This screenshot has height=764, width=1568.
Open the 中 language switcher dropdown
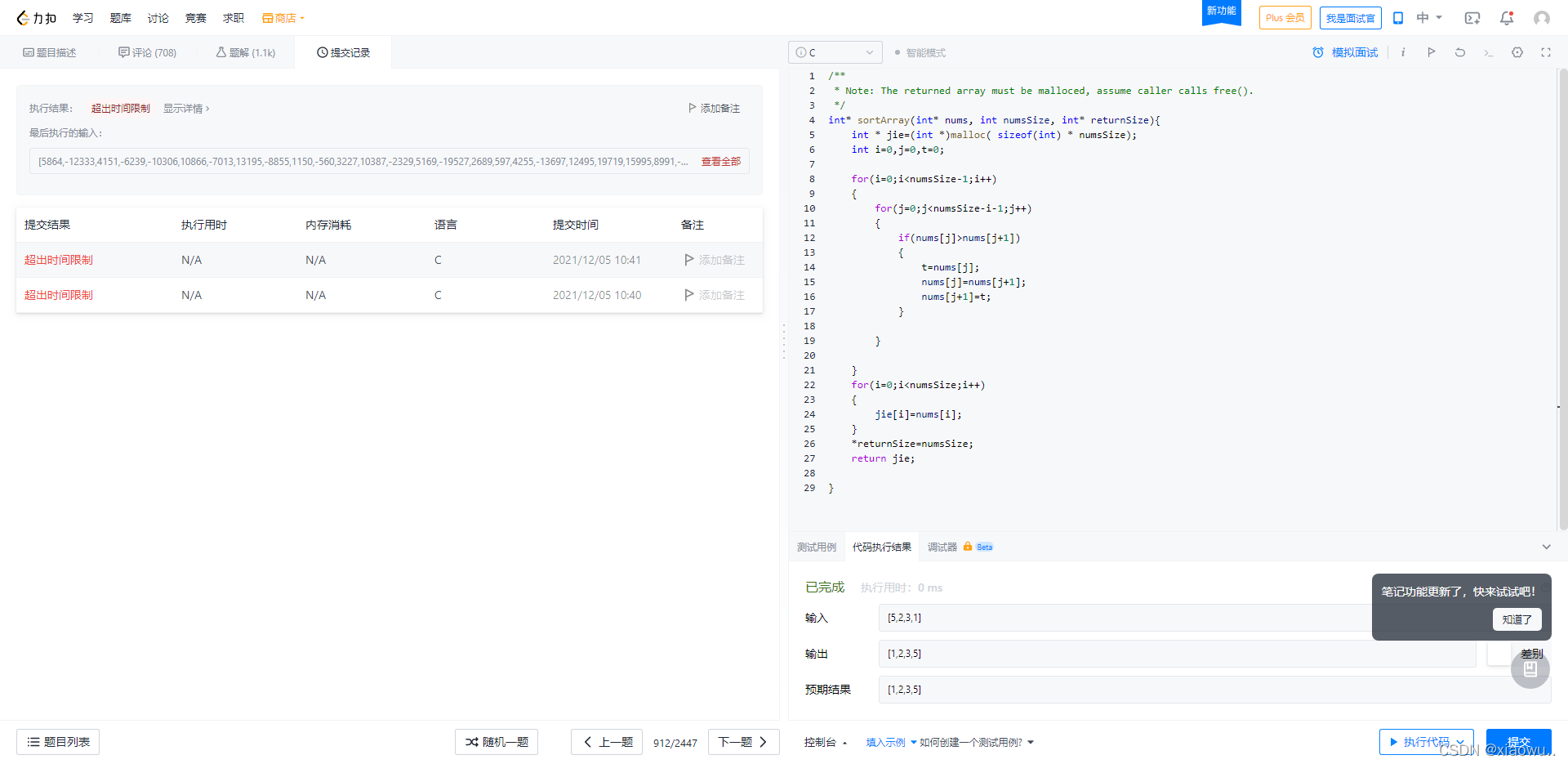pyautogui.click(x=1429, y=18)
